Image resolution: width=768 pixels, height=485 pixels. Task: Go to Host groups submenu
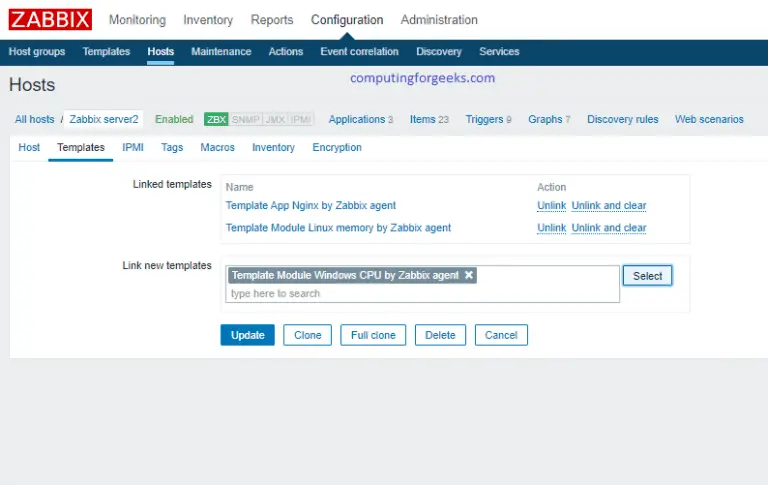click(37, 52)
